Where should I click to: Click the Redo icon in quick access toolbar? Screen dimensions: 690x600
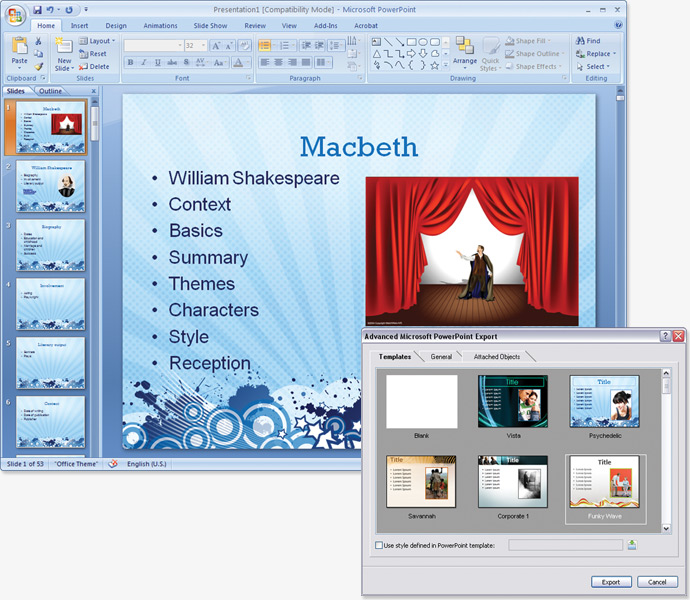point(69,9)
